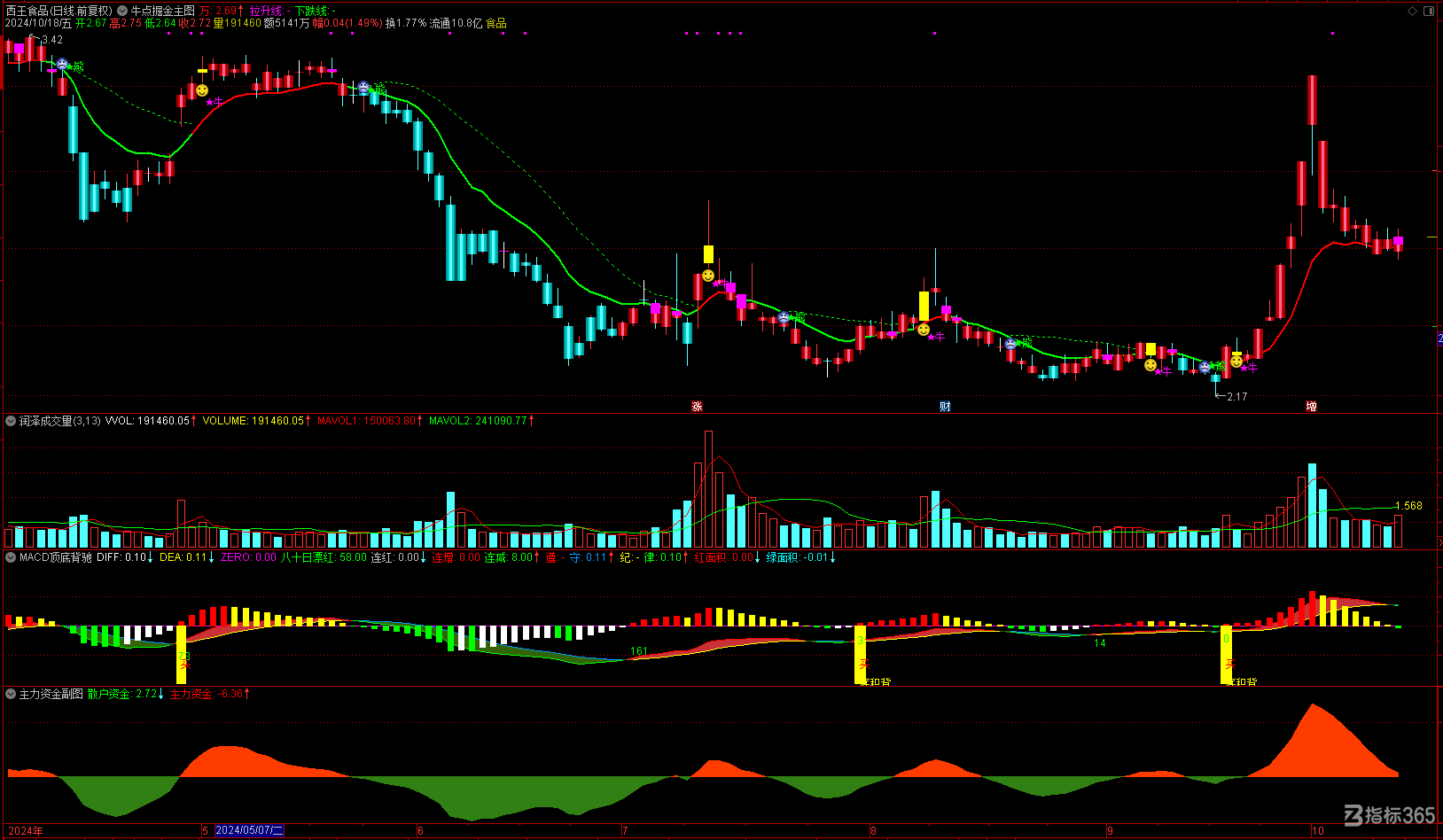1443x840 pixels.
Task: Click the green number 161 in the MACD panel
Action: coord(639,651)
